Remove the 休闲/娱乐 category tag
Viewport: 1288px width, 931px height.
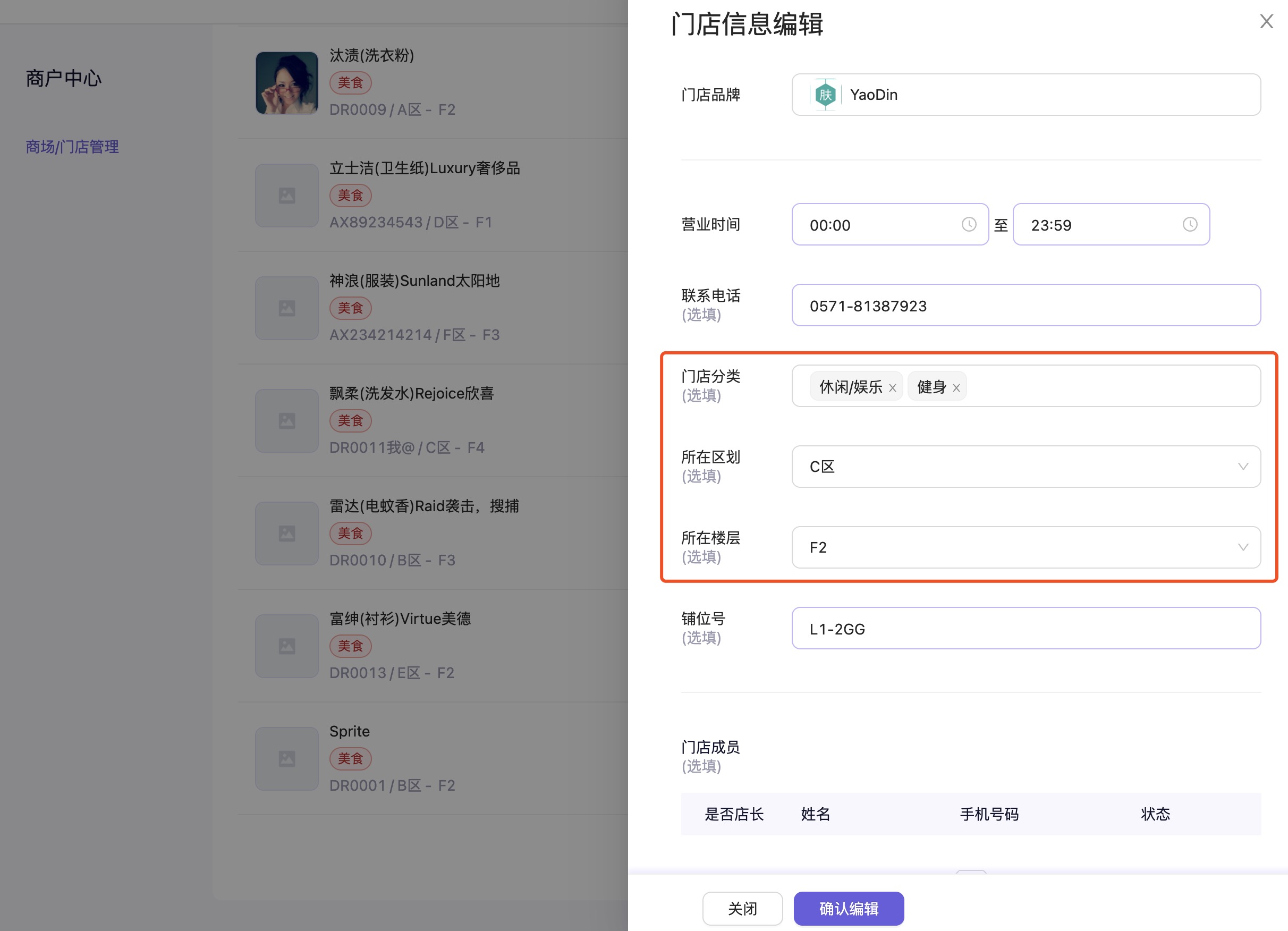tap(892, 388)
